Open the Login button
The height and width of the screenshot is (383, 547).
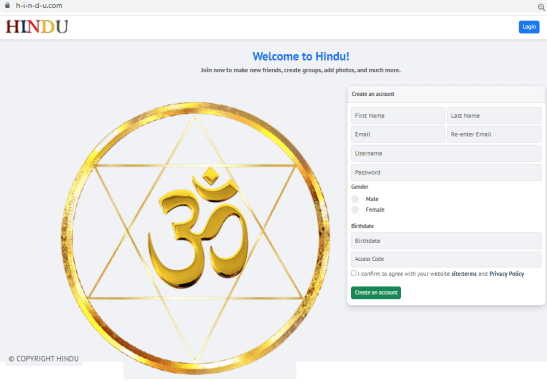[x=529, y=27]
